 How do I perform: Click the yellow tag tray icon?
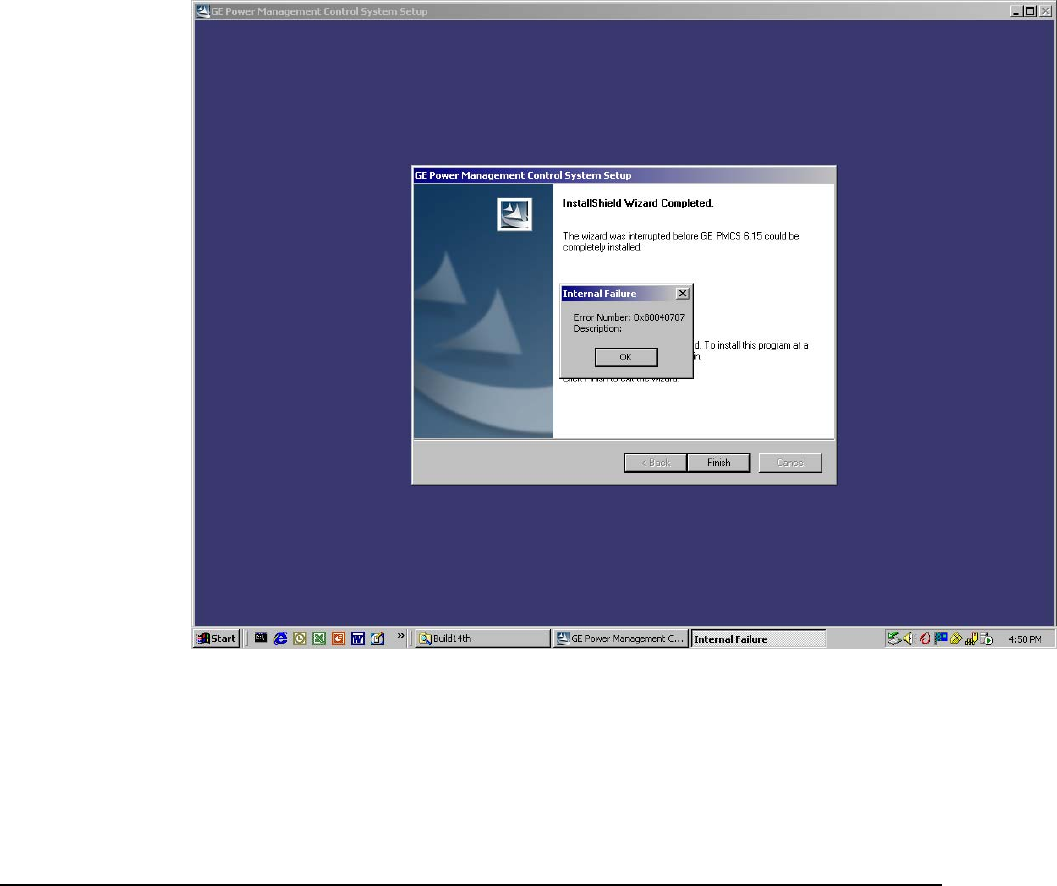(x=956, y=639)
